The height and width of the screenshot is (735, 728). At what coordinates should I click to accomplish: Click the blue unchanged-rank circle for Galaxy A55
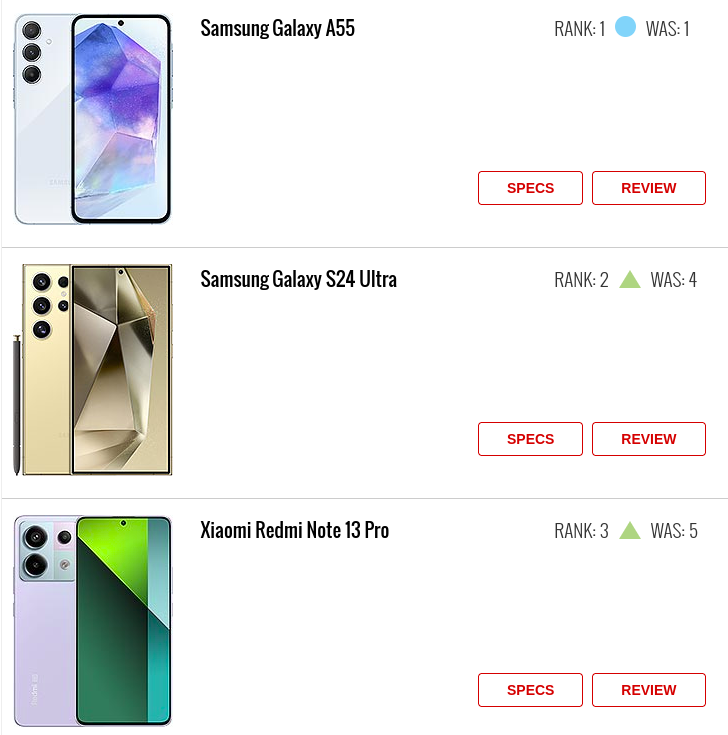click(625, 27)
